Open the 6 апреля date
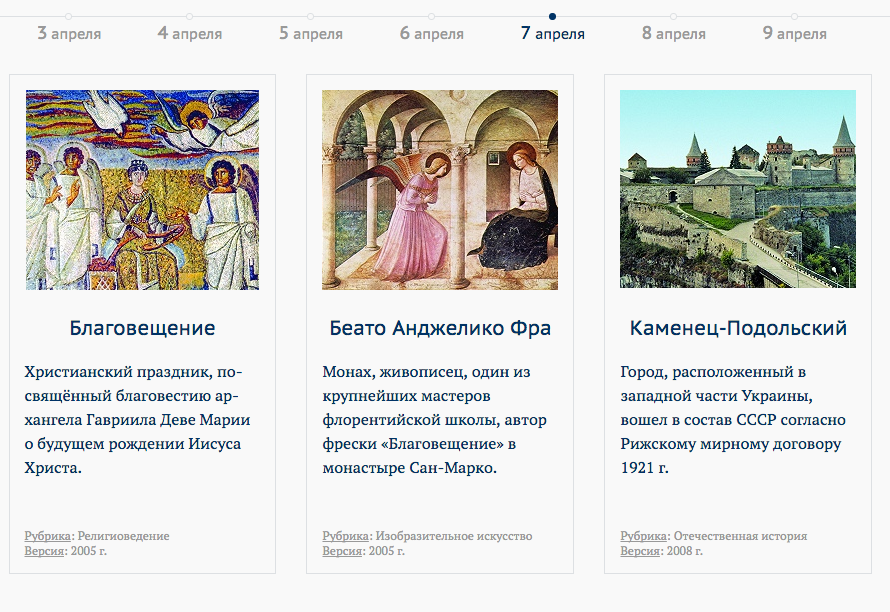890x612 pixels. tap(432, 34)
